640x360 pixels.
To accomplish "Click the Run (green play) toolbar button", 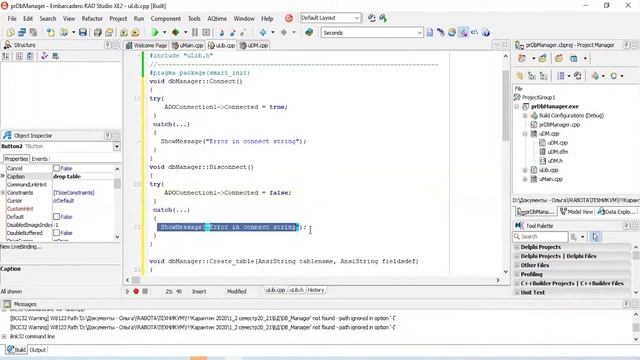I will (x=155, y=32).
